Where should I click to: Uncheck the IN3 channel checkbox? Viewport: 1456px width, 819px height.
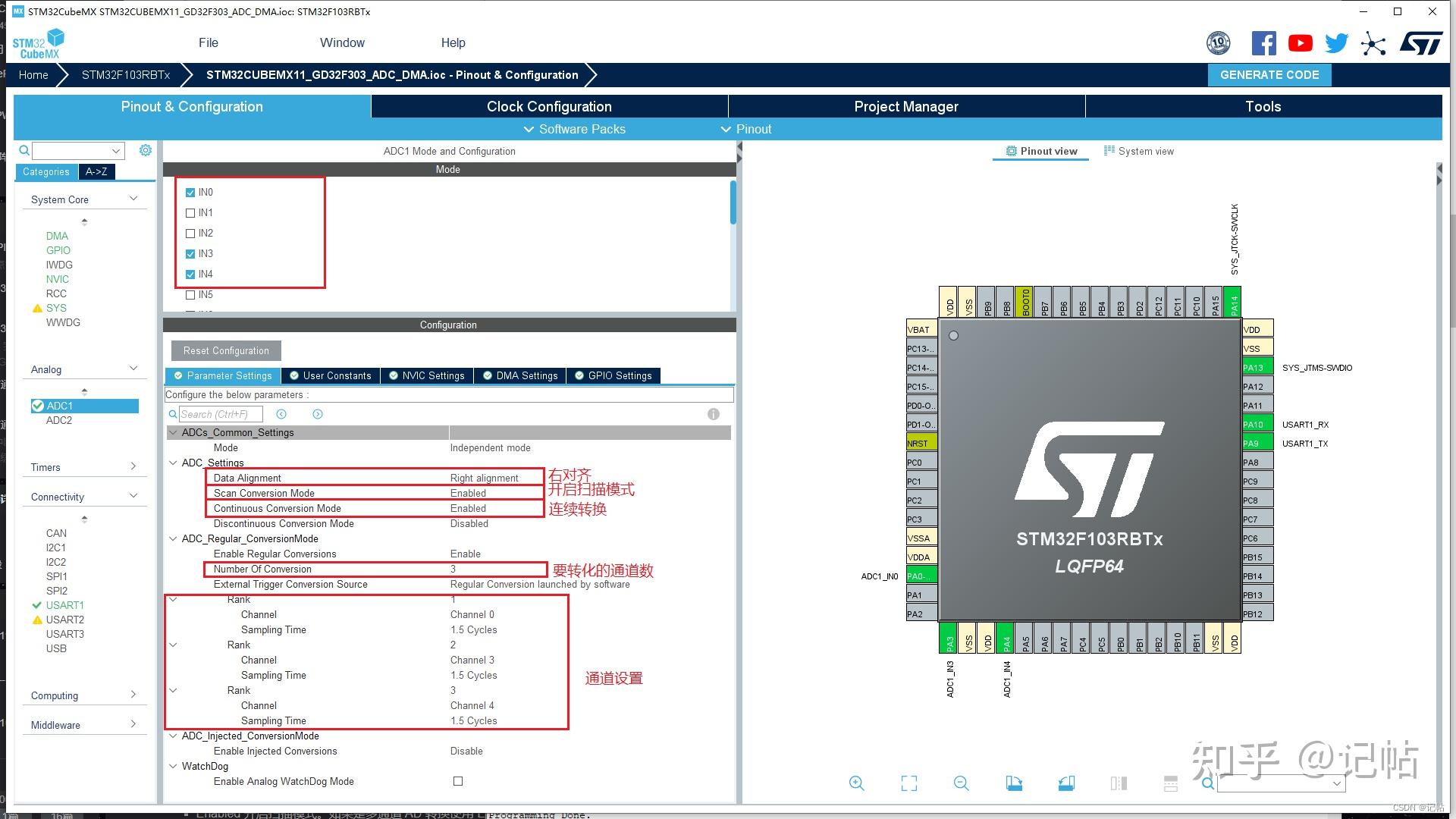click(x=190, y=254)
